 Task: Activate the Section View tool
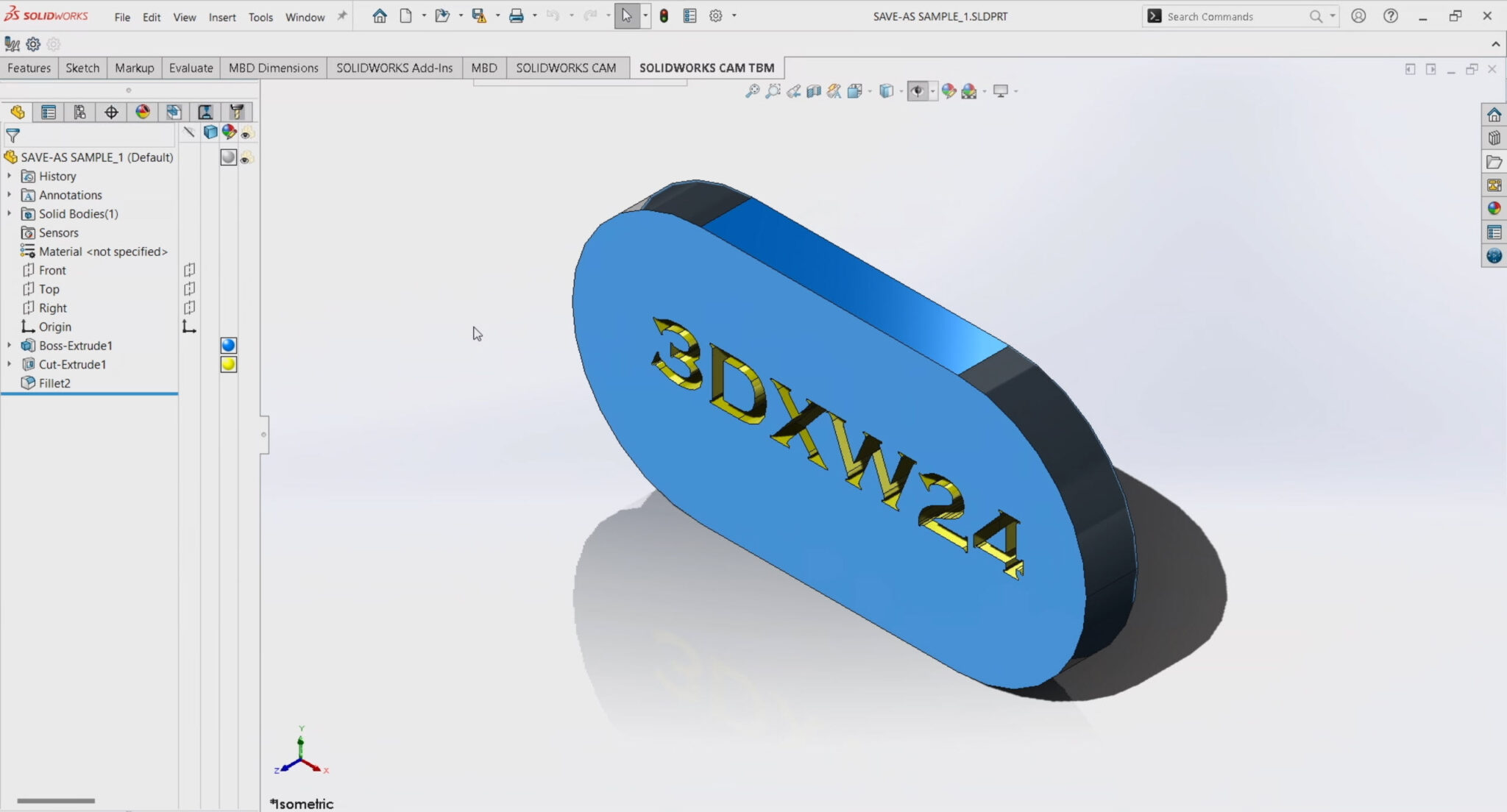(x=812, y=90)
